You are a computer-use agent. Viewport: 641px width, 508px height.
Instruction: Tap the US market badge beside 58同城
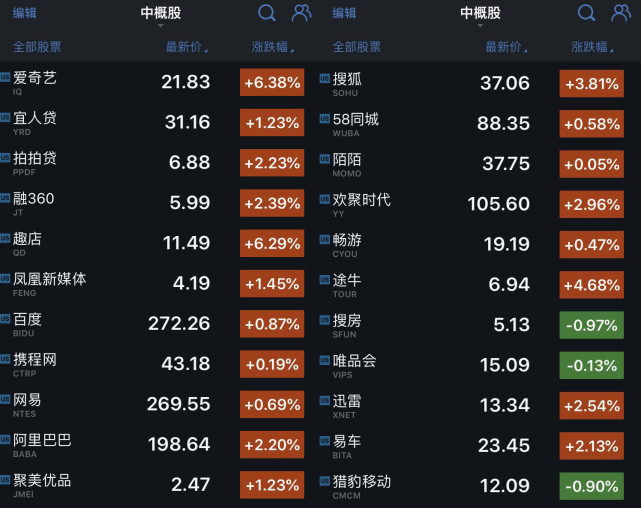(325, 119)
